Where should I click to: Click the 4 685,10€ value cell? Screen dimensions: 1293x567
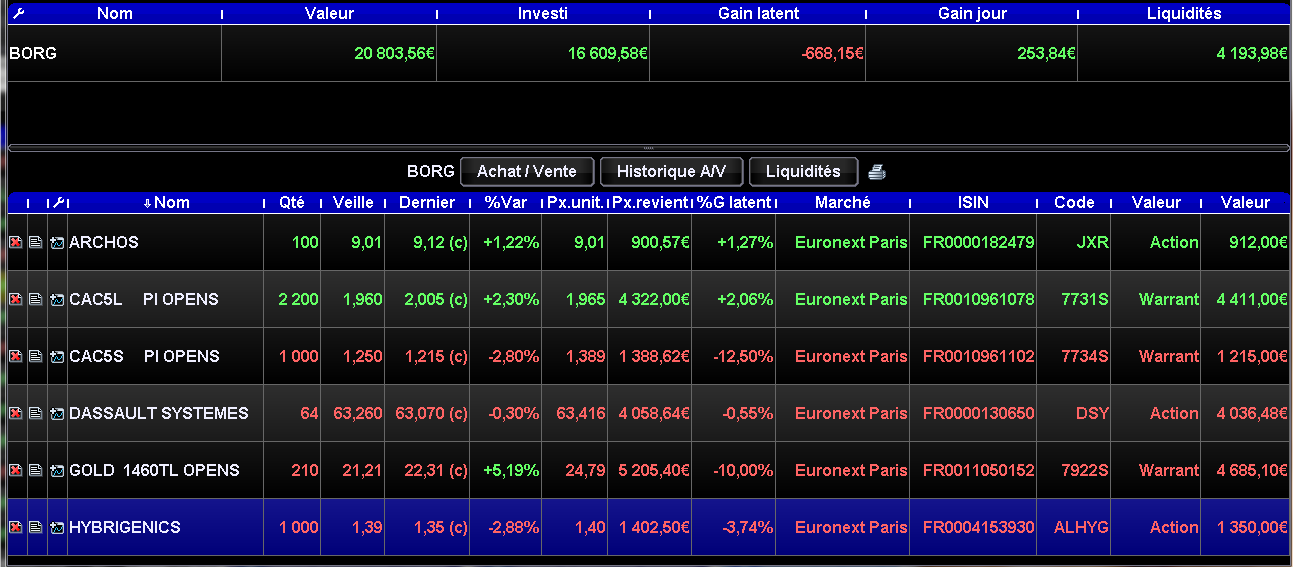coord(1246,471)
